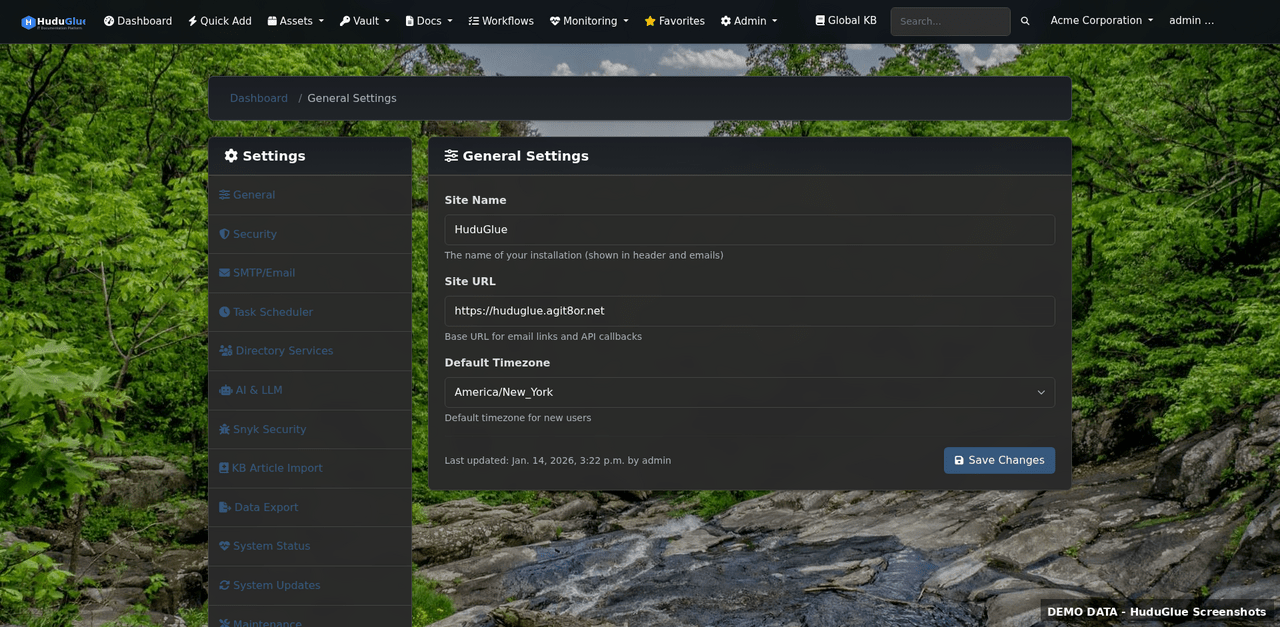Viewport: 1280px width, 627px height.
Task: Click the KB Article Import book icon
Action: (x=224, y=468)
